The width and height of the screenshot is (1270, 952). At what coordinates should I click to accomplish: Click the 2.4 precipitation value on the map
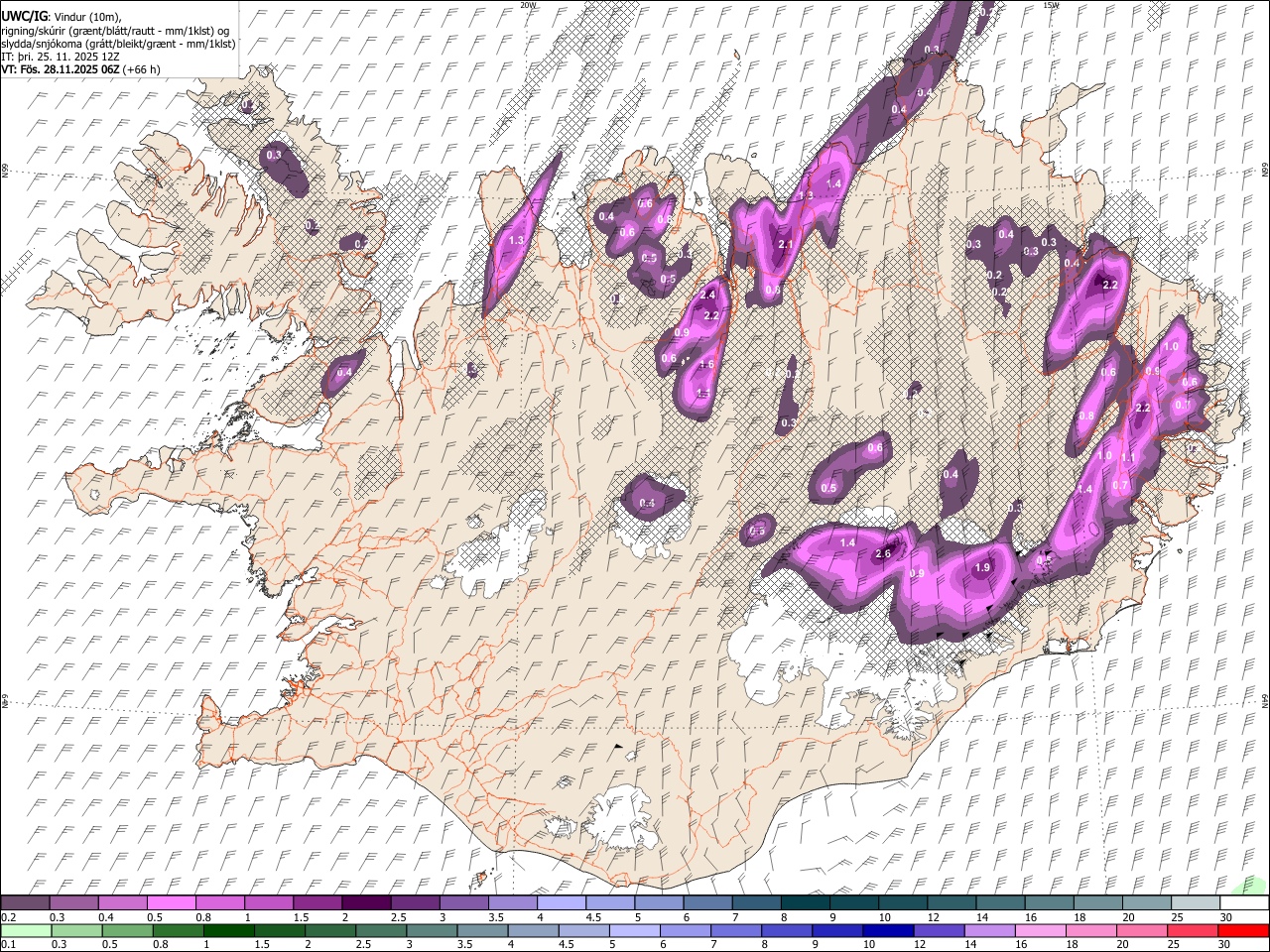[x=708, y=295]
